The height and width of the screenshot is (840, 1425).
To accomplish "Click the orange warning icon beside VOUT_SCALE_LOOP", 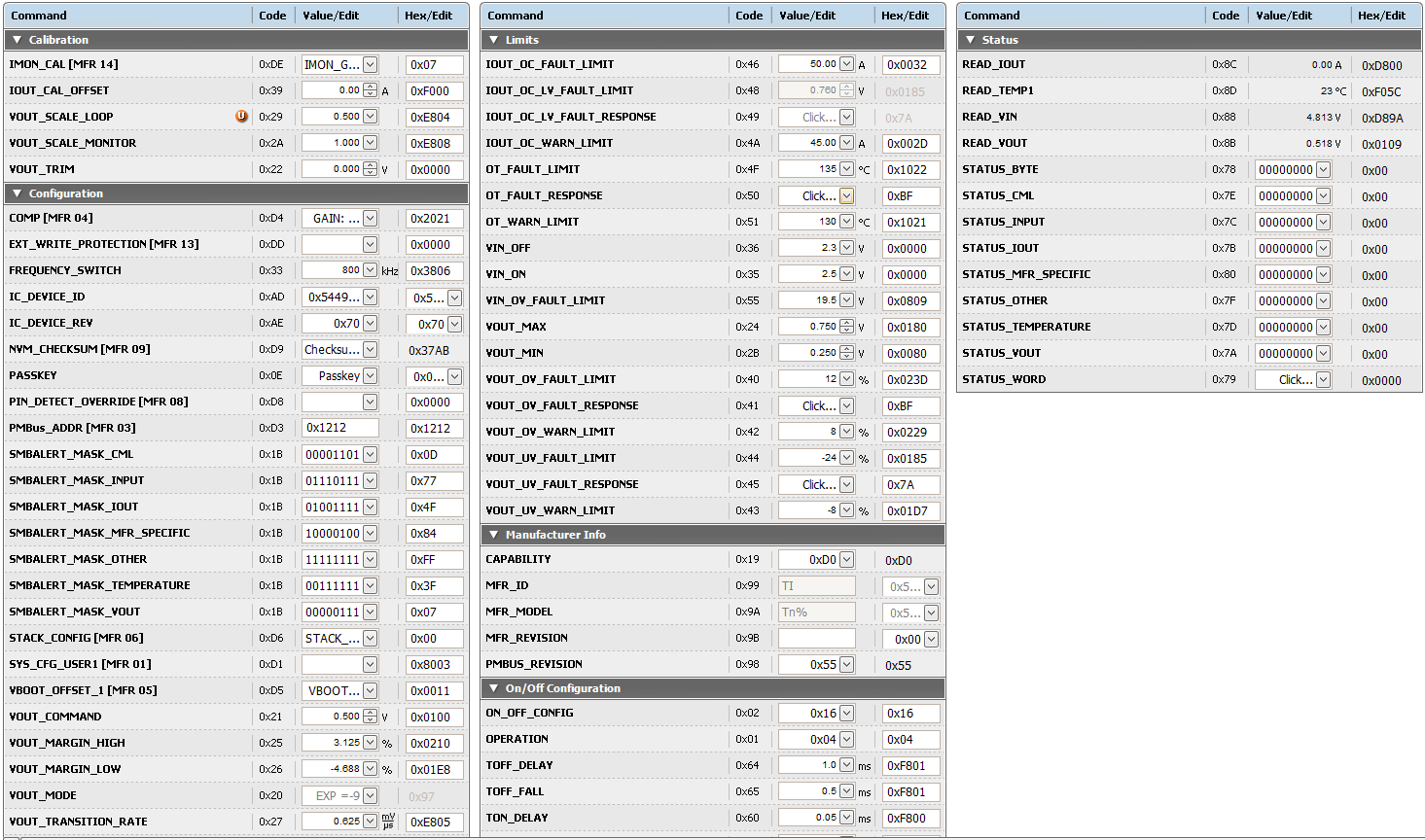I will coord(241,116).
